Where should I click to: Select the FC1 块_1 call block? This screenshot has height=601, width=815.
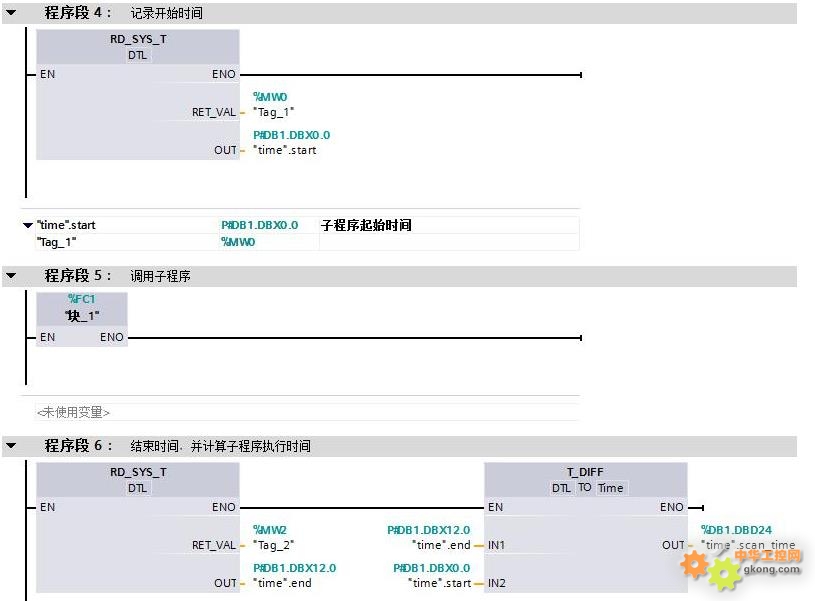click(x=82, y=319)
